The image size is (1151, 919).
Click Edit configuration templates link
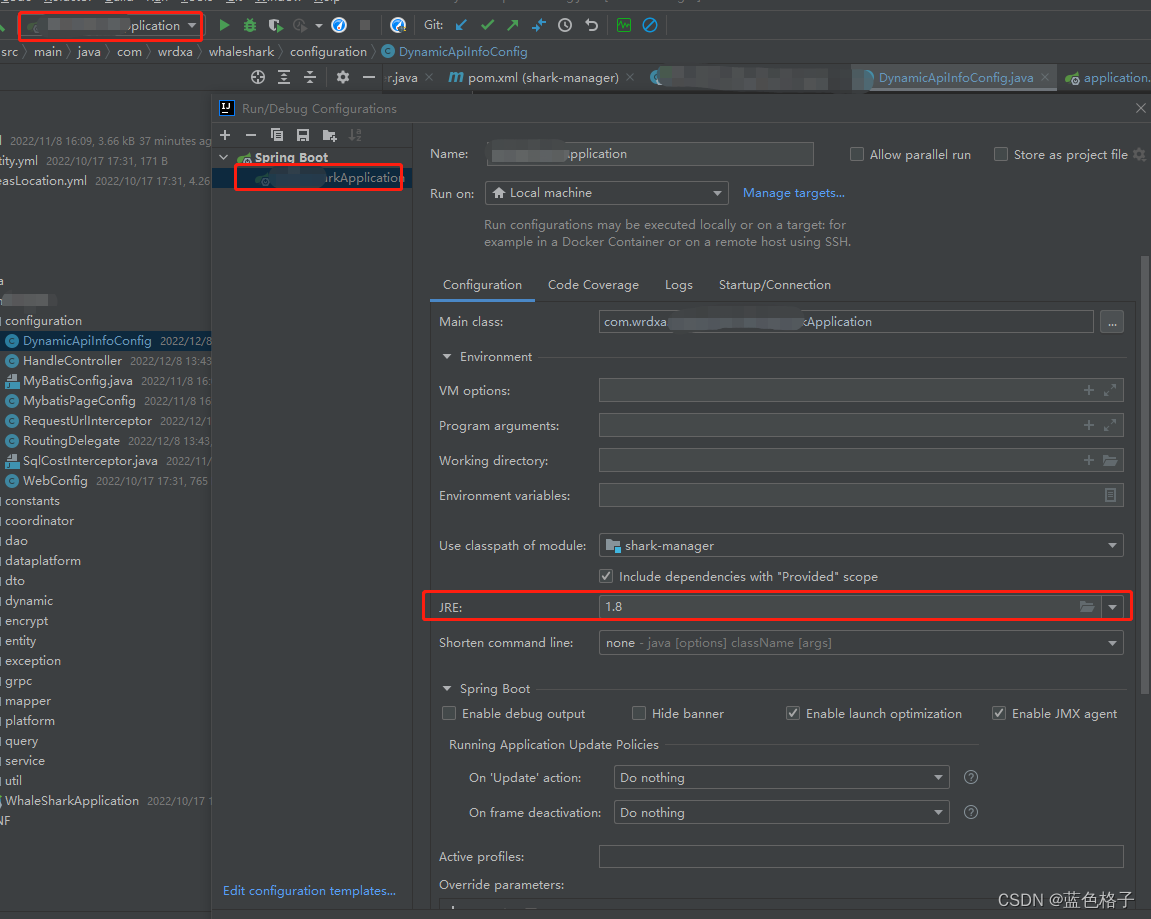click(309, 890)
